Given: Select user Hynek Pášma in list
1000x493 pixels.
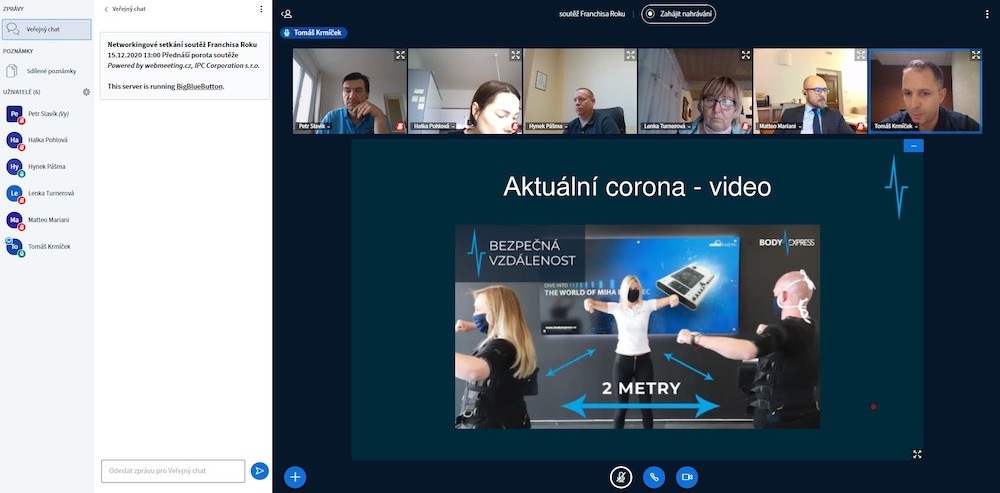Looking at the screenshot, I should [x=46, y=166].
